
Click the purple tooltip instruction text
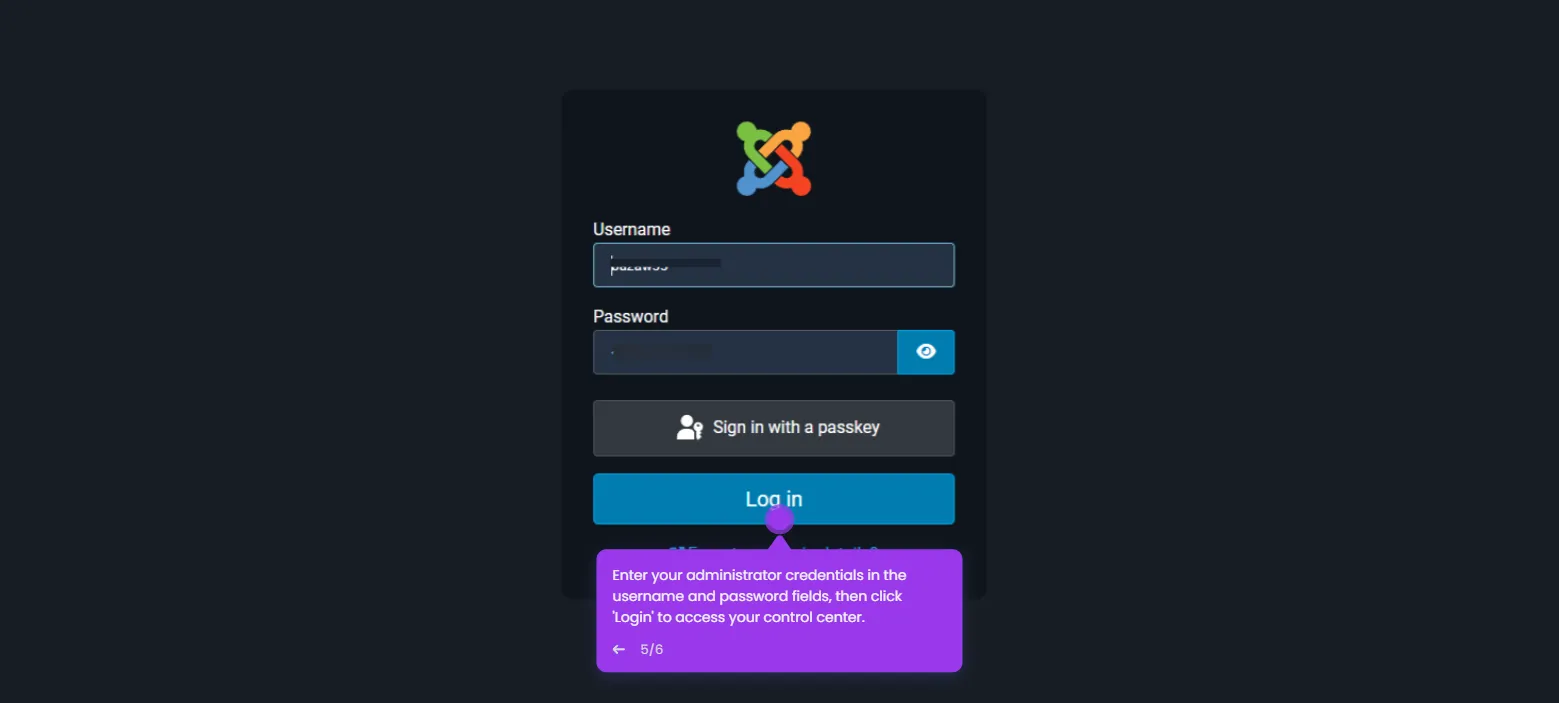tap(760, 596)
